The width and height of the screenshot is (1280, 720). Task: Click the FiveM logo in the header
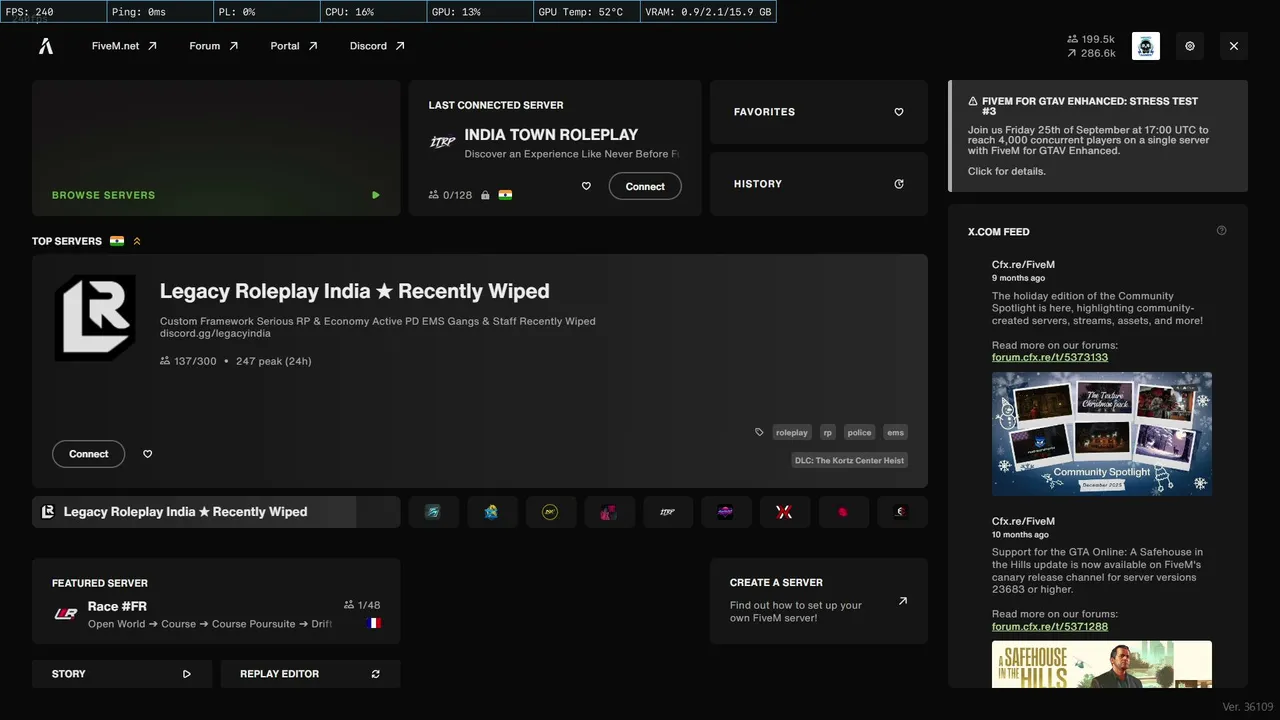coord(46,46)
